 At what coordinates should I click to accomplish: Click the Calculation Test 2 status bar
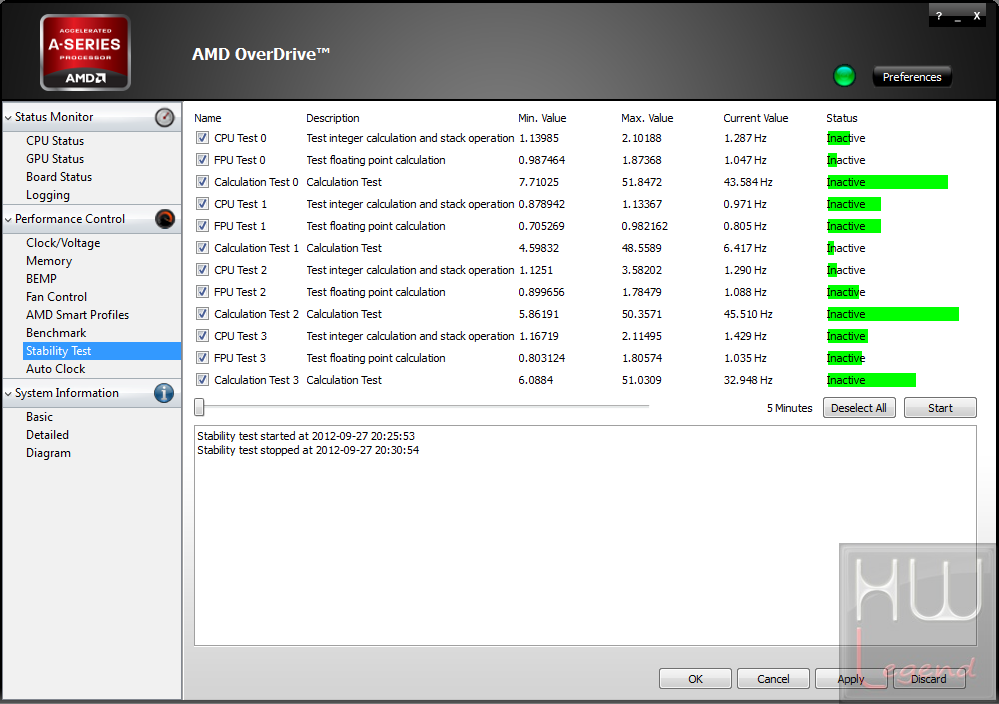pyautogui.click(x=893, y=314)
